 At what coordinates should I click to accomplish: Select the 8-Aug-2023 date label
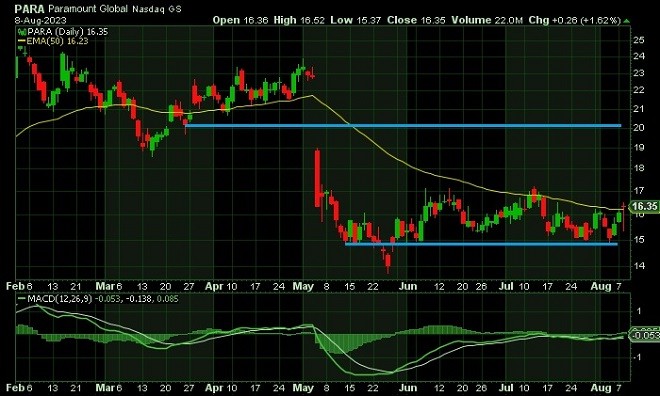40,20
